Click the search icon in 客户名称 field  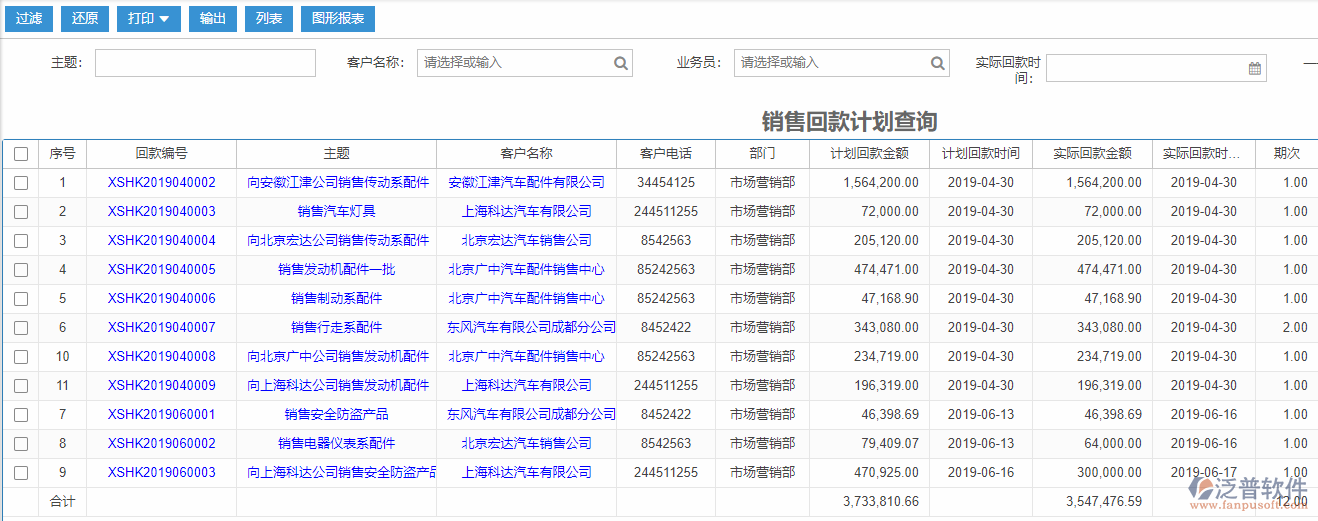(x=621, y=63)
